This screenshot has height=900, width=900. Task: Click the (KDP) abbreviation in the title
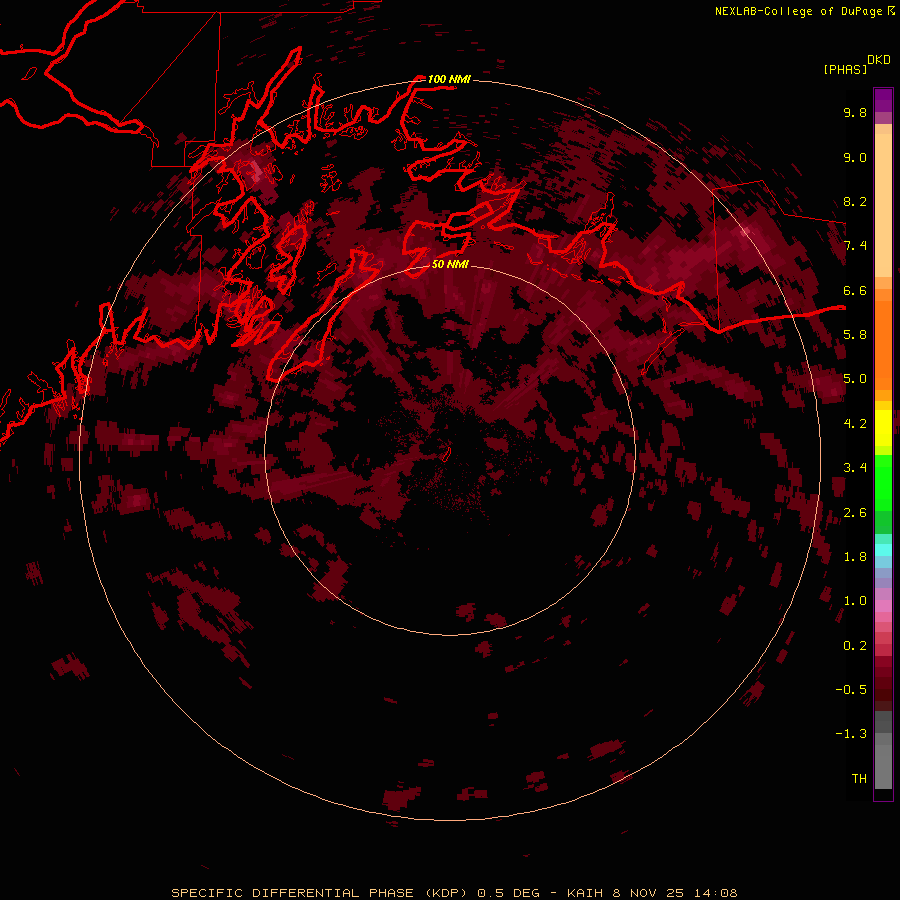pos(447,893)
